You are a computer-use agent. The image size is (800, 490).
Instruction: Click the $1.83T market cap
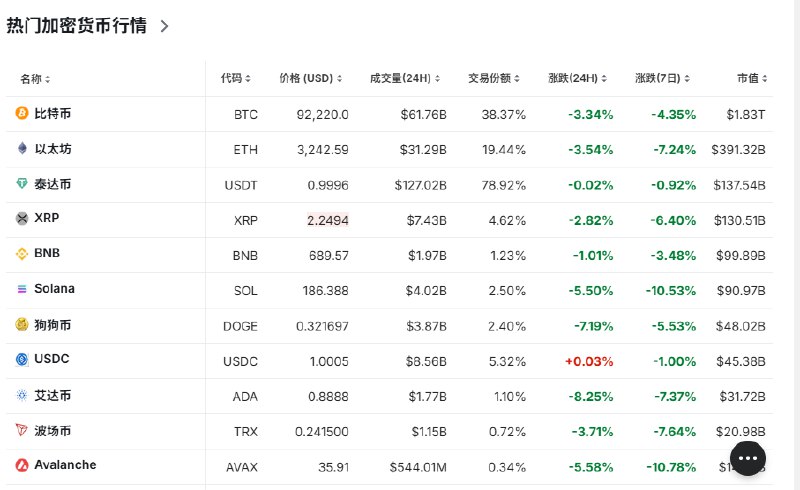click(x=746, y=115)
